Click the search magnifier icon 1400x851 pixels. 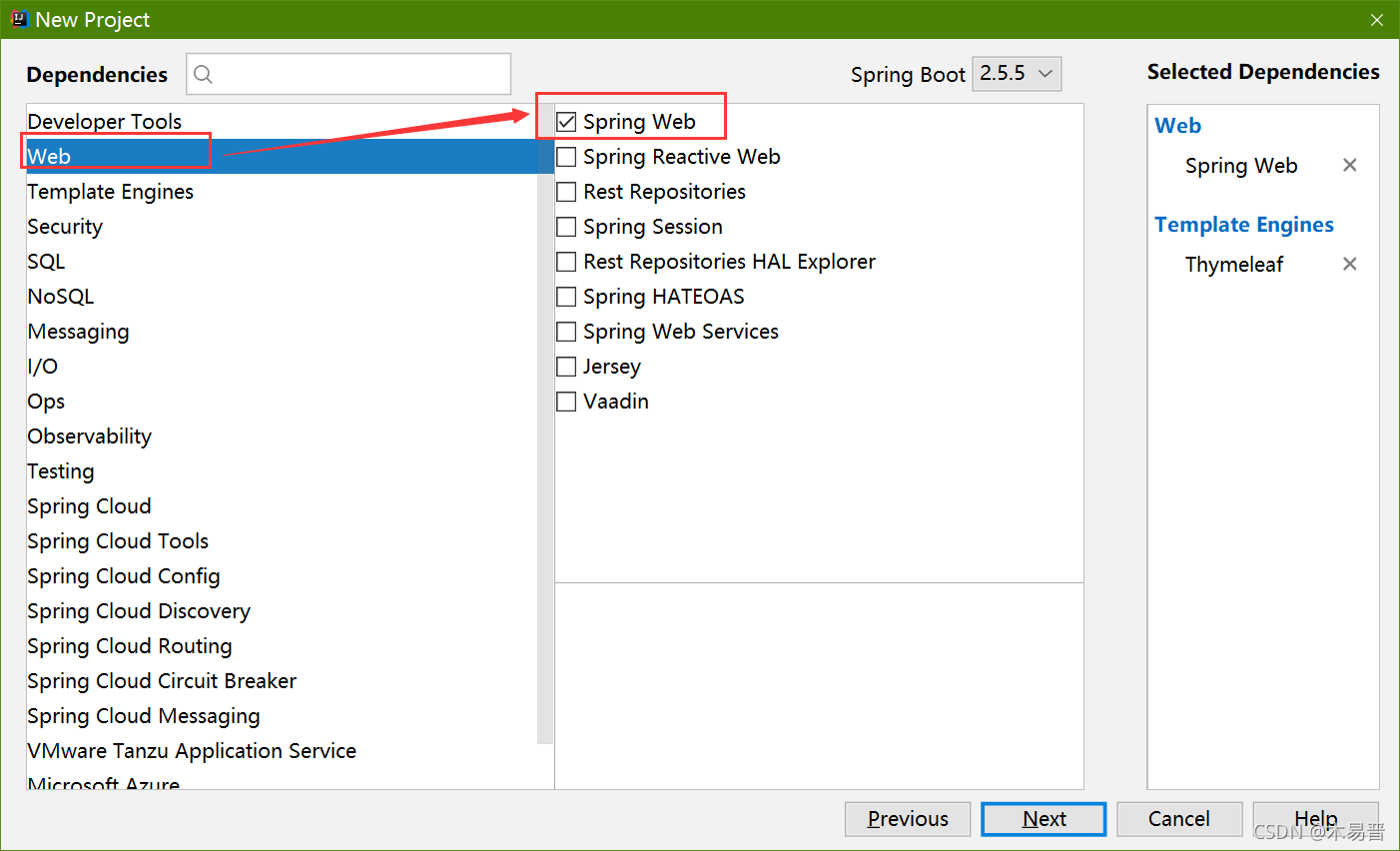[203, 74]
